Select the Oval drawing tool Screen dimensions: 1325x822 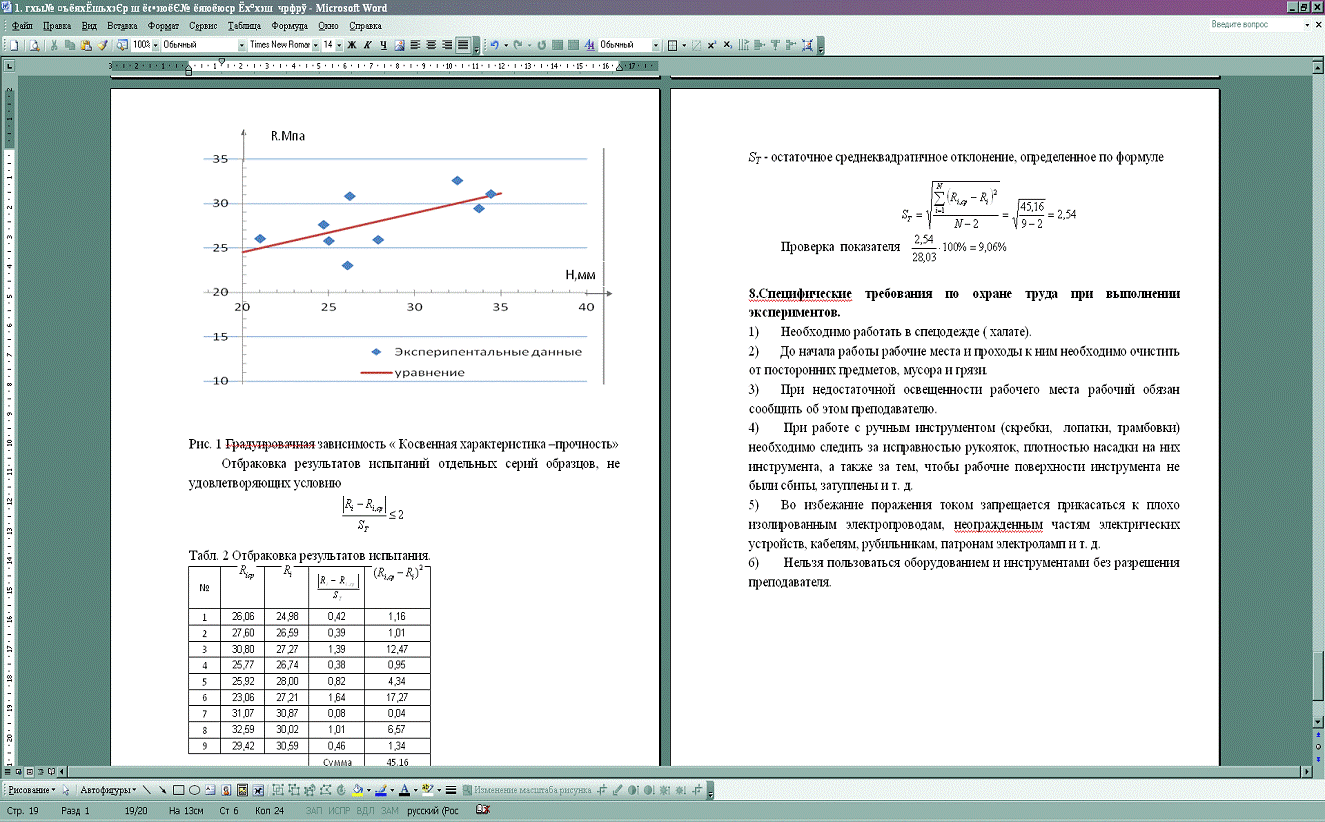(195, 790)
